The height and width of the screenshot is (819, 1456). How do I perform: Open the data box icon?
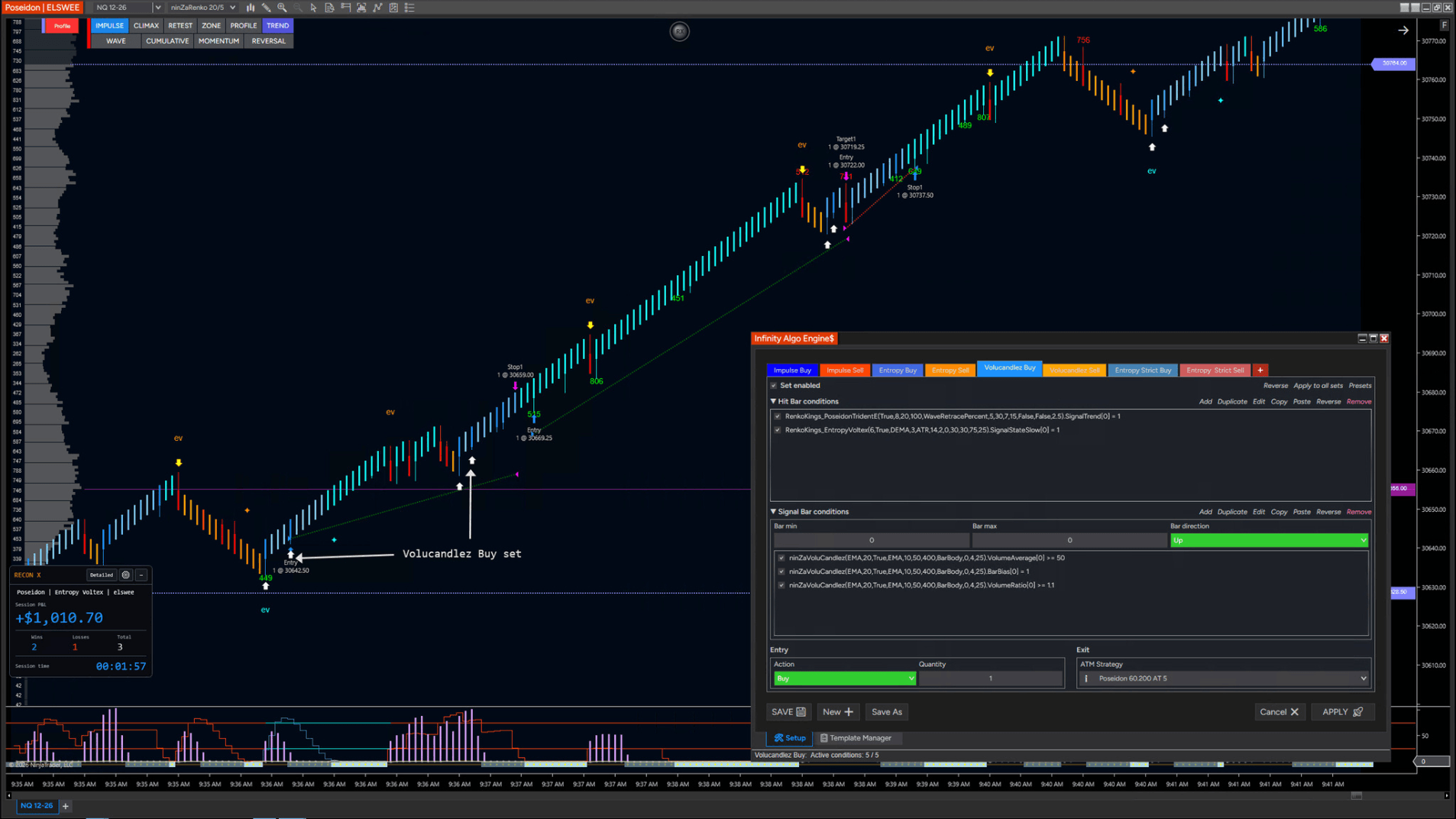pyautogui.click(x=329, y=8)
